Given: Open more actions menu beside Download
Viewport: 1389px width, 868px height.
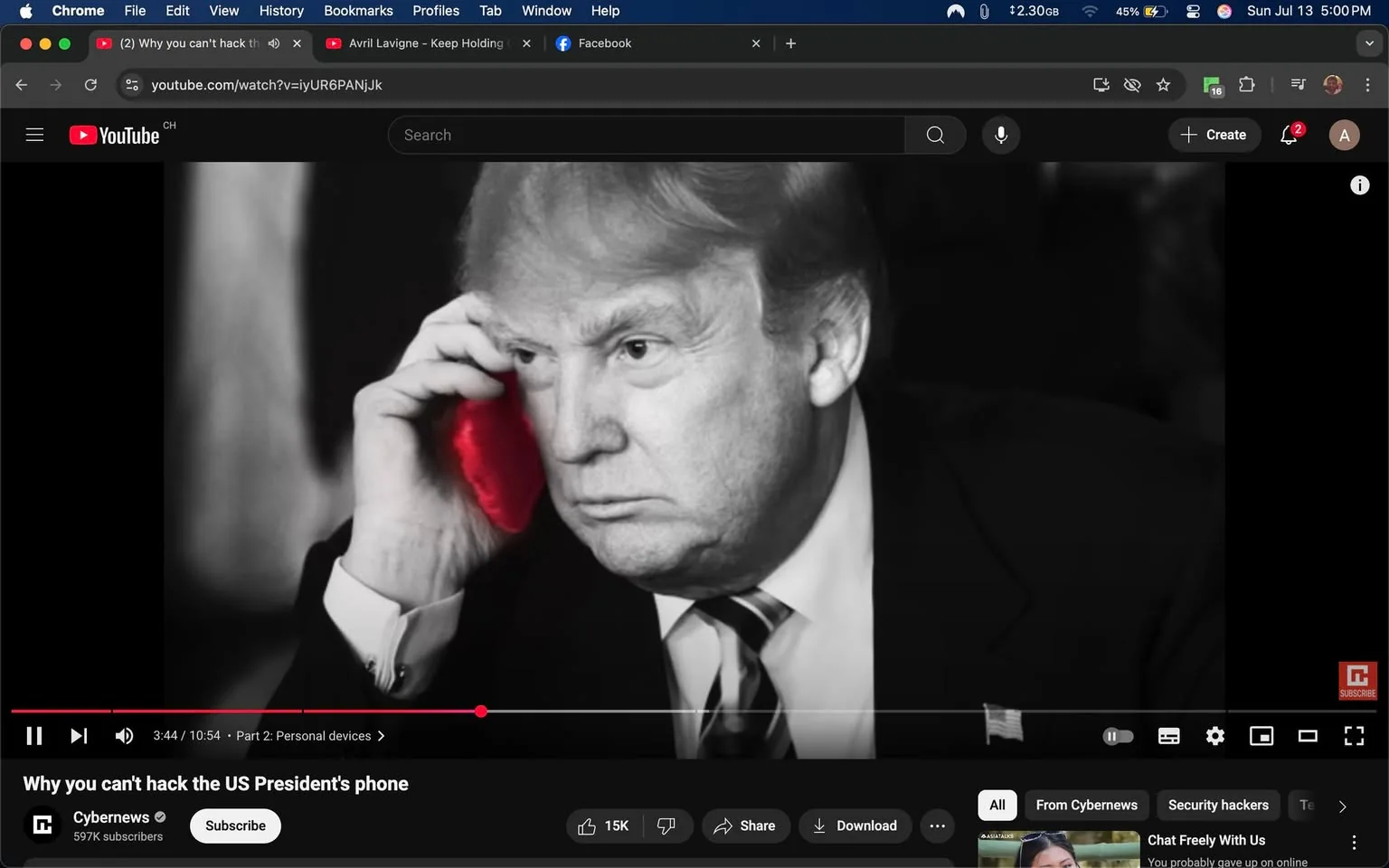Looking at the screenshot, I should pyautogui.click(x=938, y=826).
